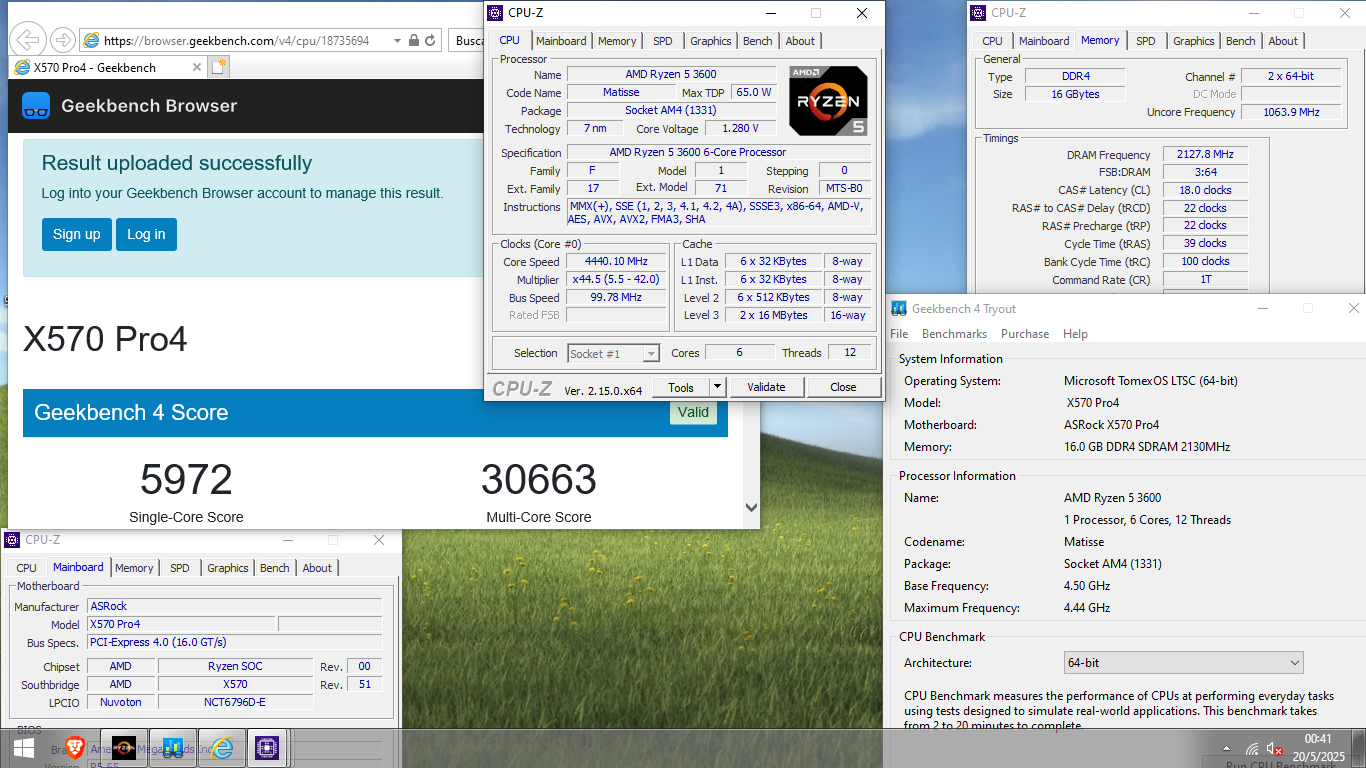1366x768 pixels.
Task: Open a new browser tab
Action: [218, 67]
